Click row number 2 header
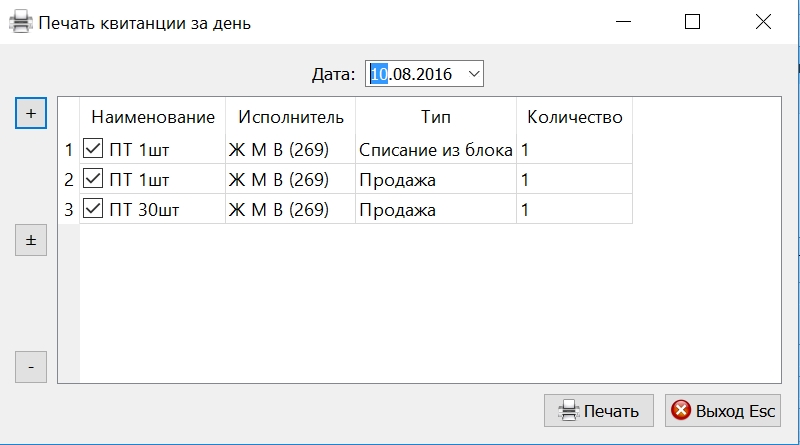The image size is (800, 445). (69, 179)
